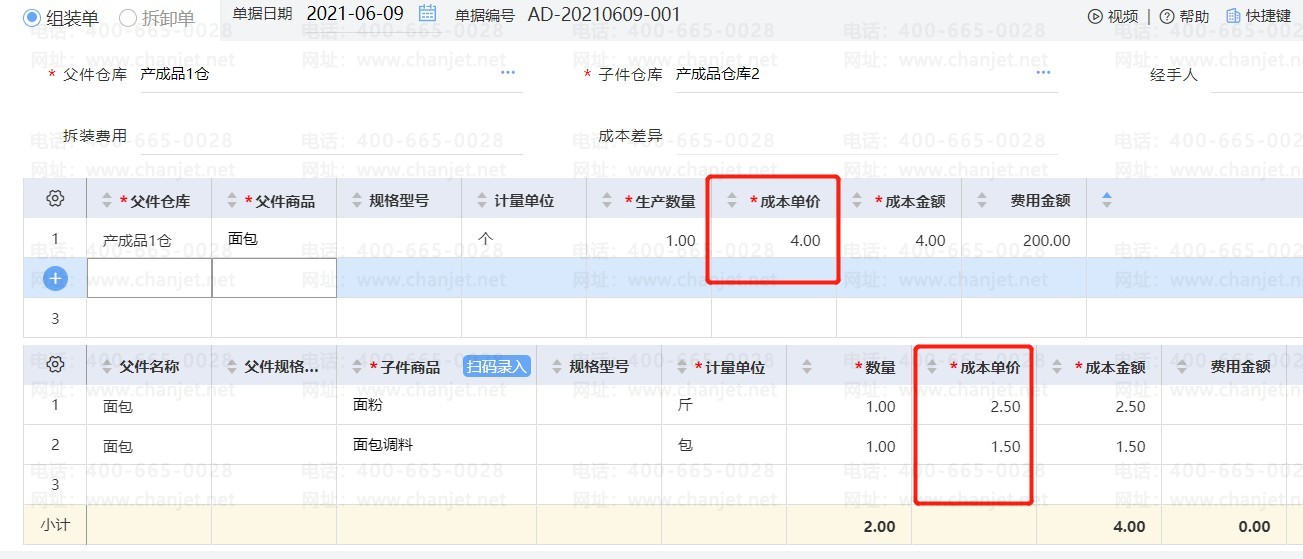
Task: Select the 拆卸单 radio button
Action: [x=128, y=17]
